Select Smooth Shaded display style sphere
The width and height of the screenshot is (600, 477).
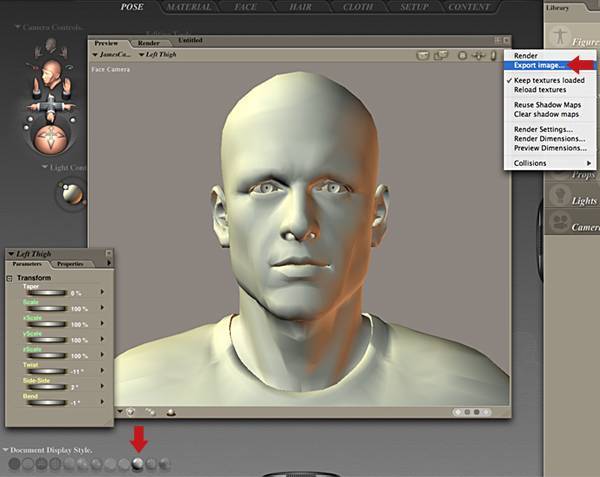tap(137, 464)
